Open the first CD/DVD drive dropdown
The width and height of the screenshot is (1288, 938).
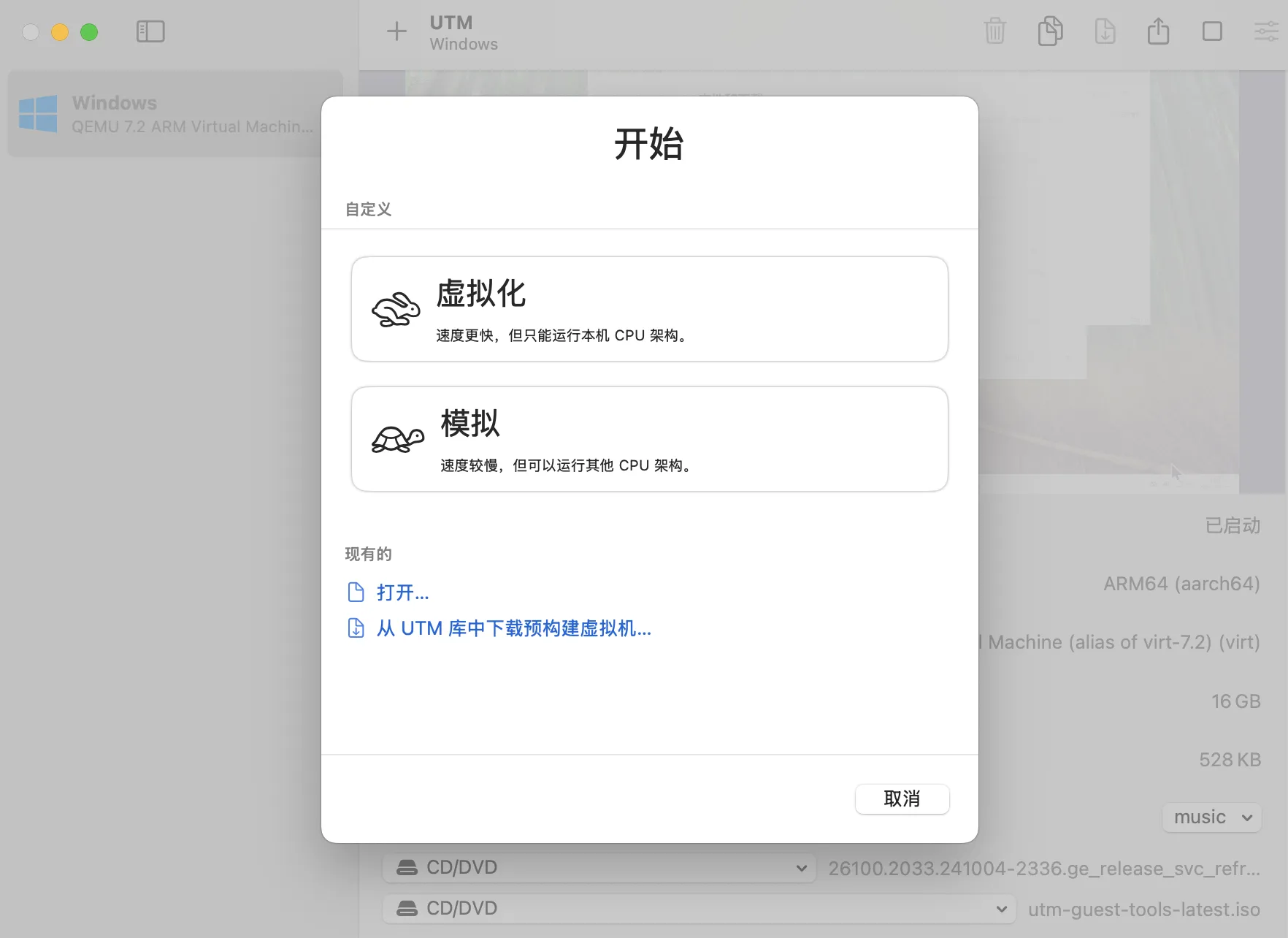click(x=599, y=868)
